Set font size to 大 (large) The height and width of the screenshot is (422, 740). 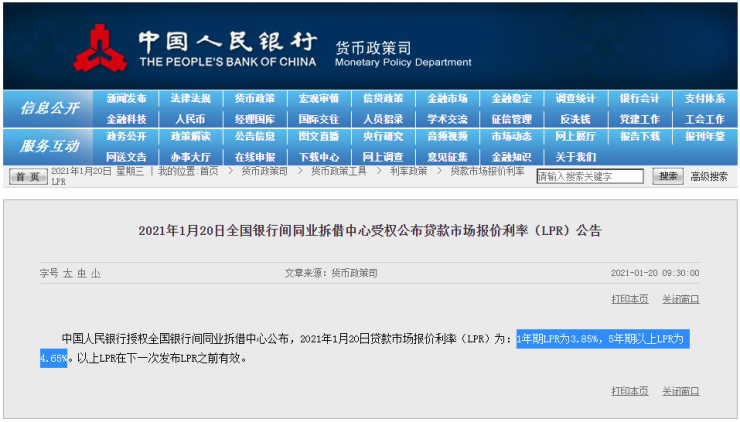68,273
